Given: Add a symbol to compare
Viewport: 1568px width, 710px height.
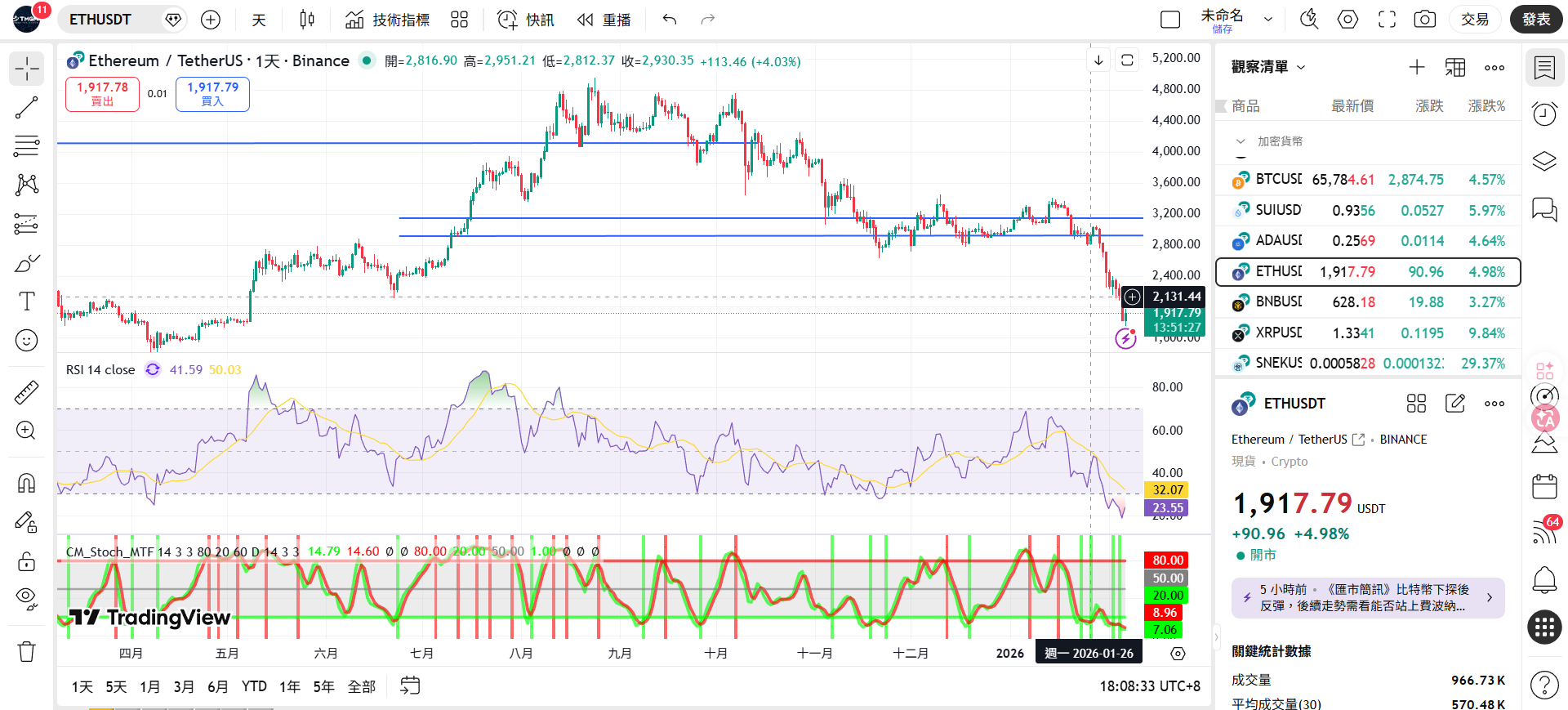Looking at the screenshot, I should coord(211,20).
